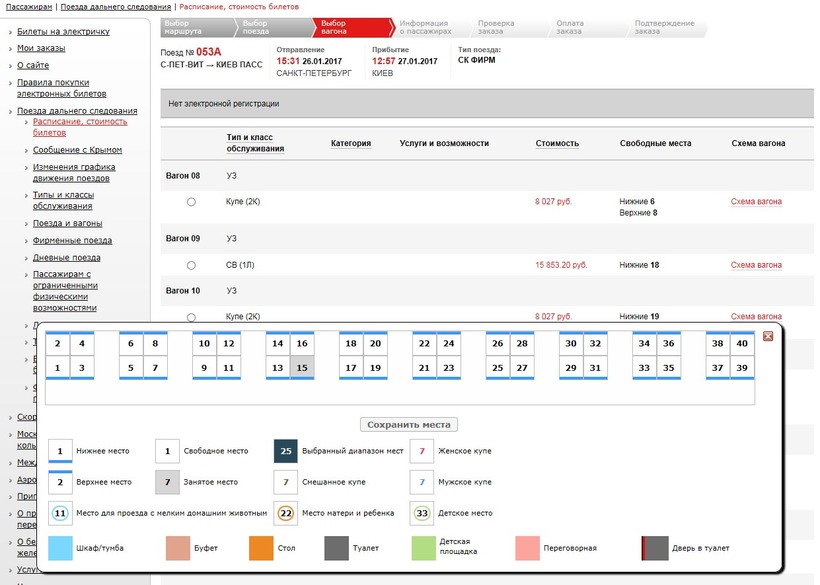This screenshot has height=585, width=820.
Task: Choose seat 39 in the last compartment
Action: click(x=742, y=367)
